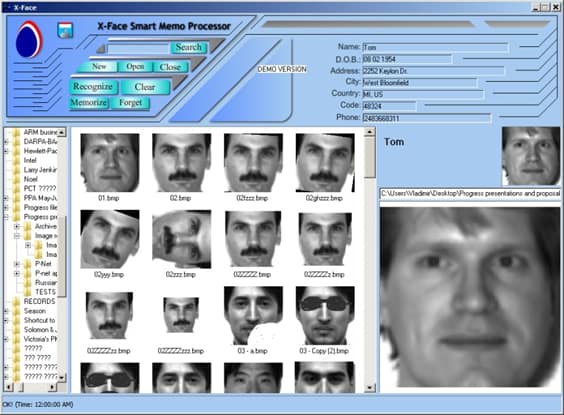This screenshot has height=415, width=564.
Task: Click the Tom portrait above the path field
Action: coord(531,156)
